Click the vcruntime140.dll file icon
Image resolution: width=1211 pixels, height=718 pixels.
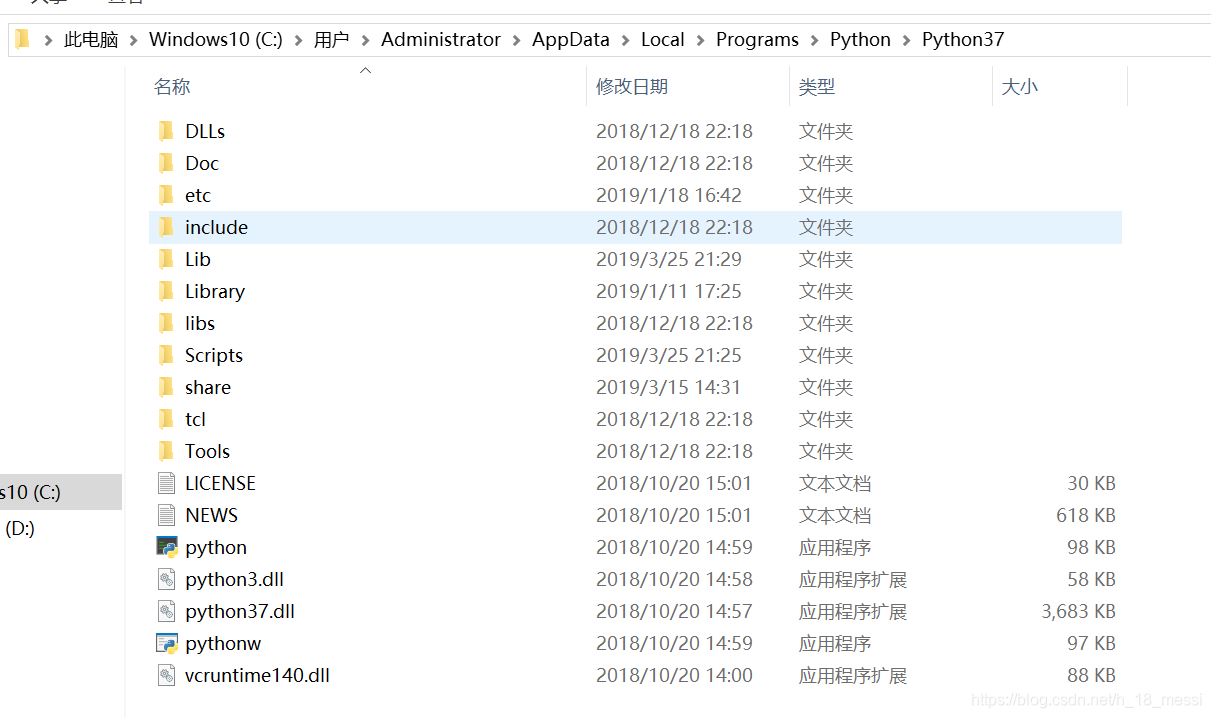click(166, 675)
